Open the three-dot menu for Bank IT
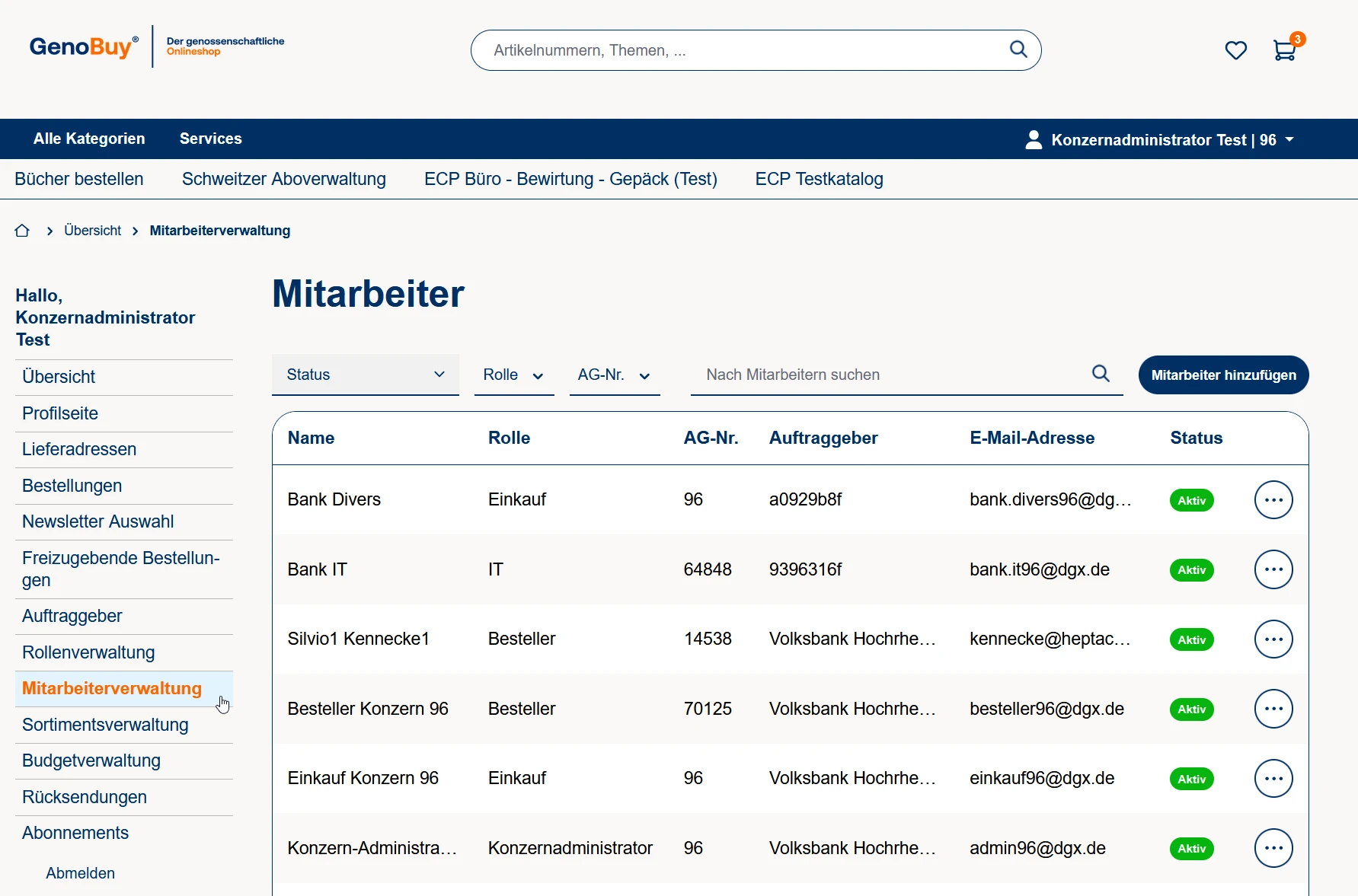The height and width of the screenshot is (896, 1358). pos(1273,569)
